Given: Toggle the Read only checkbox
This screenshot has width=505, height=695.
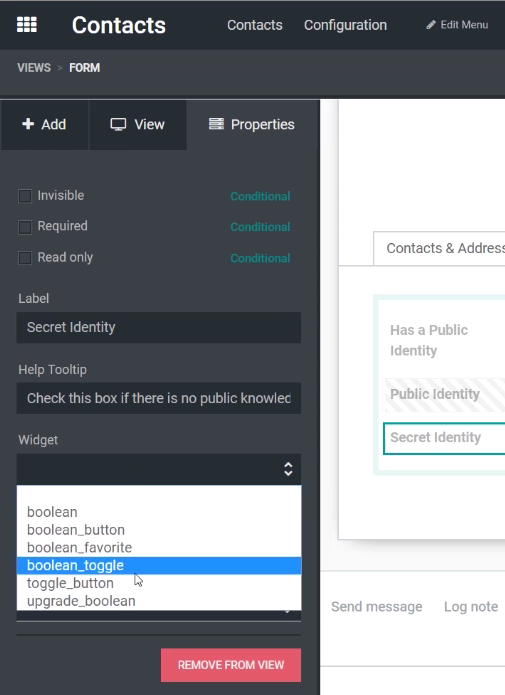Looking at the screenshot, I should coord(25,258).
